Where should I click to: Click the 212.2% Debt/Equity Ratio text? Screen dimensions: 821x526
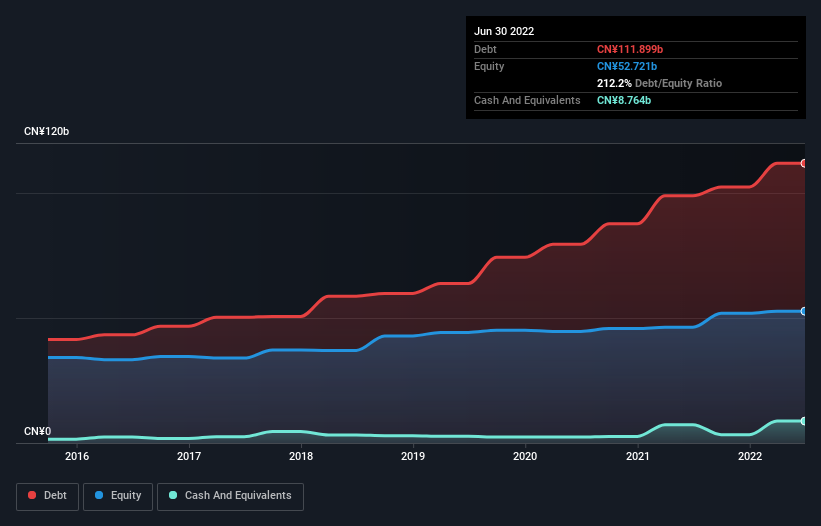659,83
